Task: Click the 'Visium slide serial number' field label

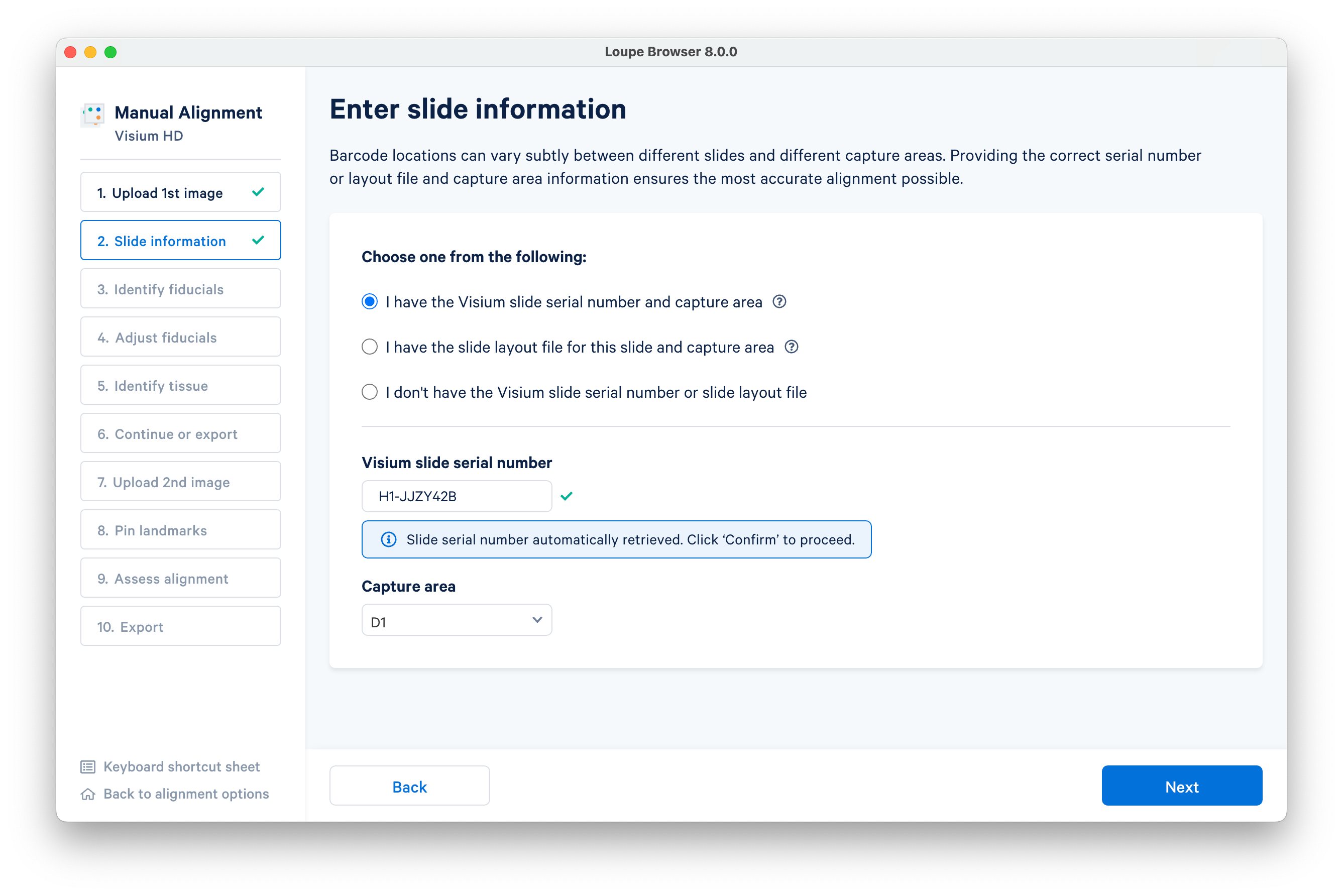Action: pyautogui.click(x=457, y=463)
